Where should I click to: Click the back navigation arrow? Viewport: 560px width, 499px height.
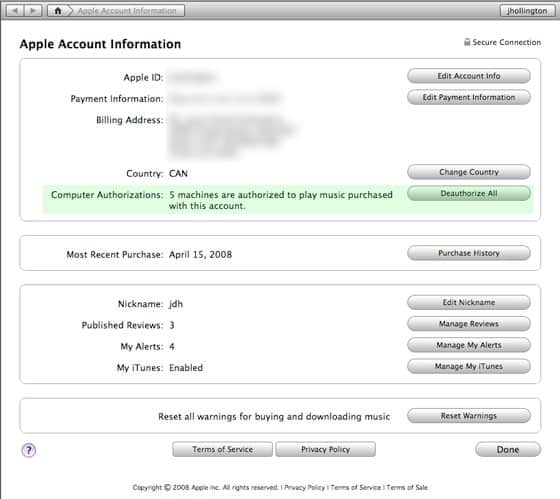pyautogui.click(x=15, y=11)
